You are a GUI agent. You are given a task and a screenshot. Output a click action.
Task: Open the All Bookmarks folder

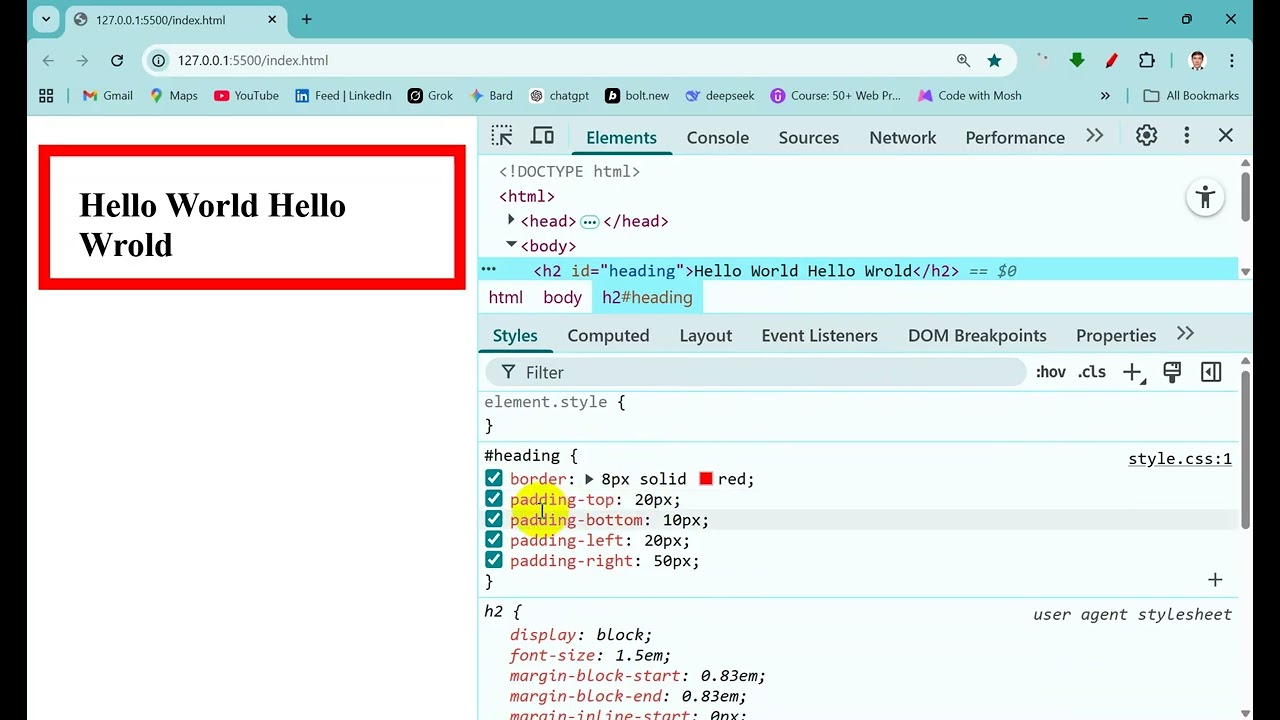tap(1191, 96)
